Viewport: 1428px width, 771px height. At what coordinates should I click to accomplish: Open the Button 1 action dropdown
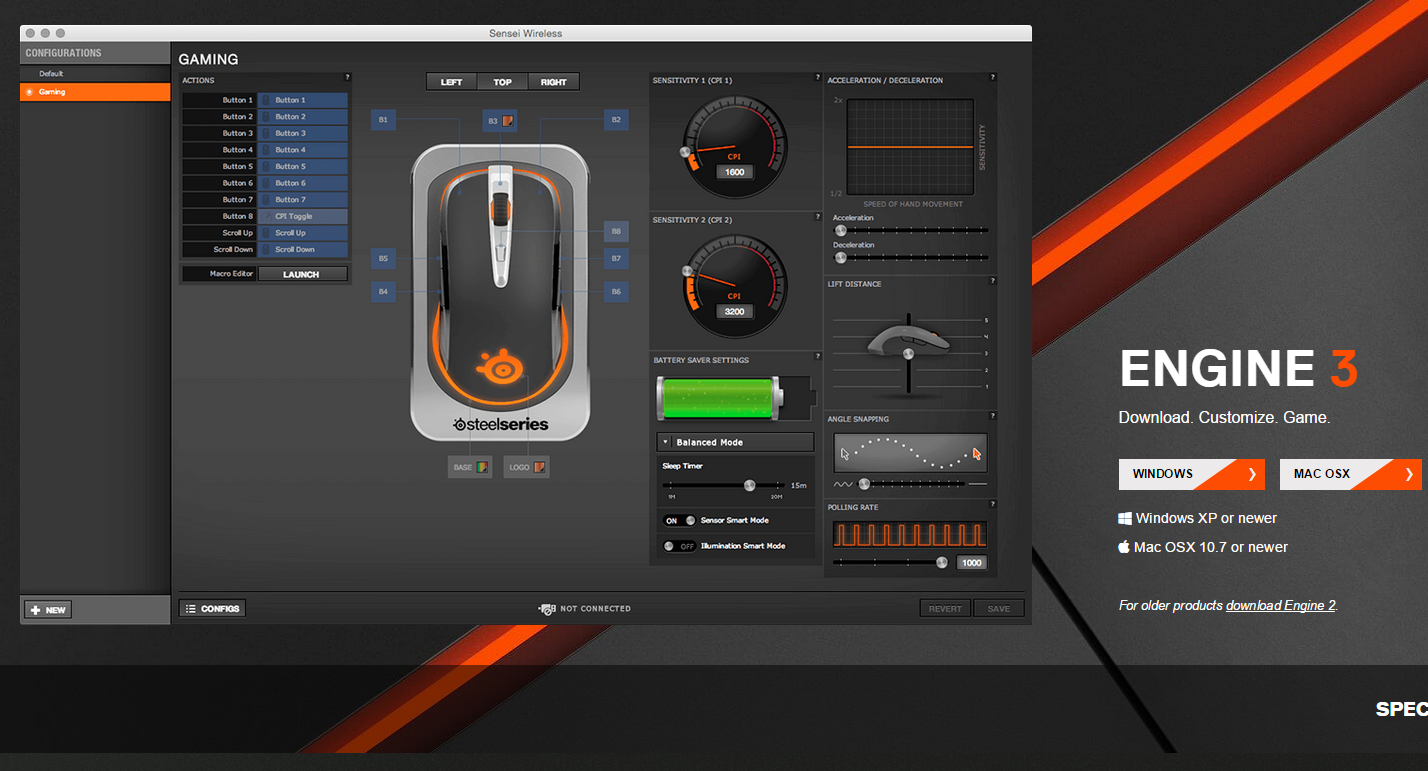(303, 100)
